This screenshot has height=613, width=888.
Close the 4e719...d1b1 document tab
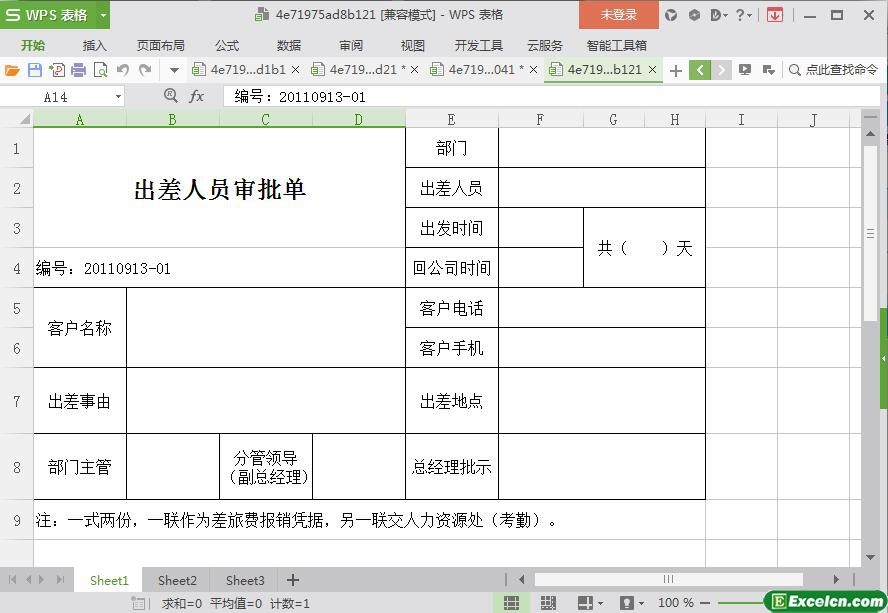coord(295,70)
